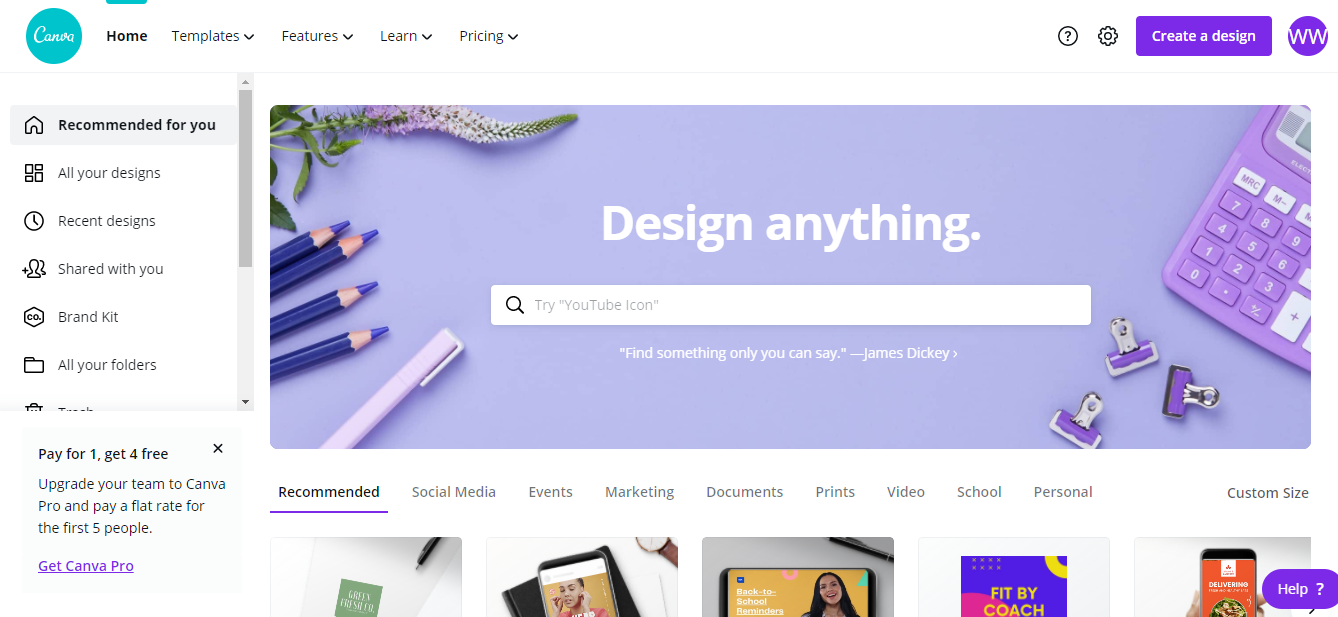Expand the Features dropdown menu
This screenshot has height=617, width=1338.
click(x=318, y=36)
